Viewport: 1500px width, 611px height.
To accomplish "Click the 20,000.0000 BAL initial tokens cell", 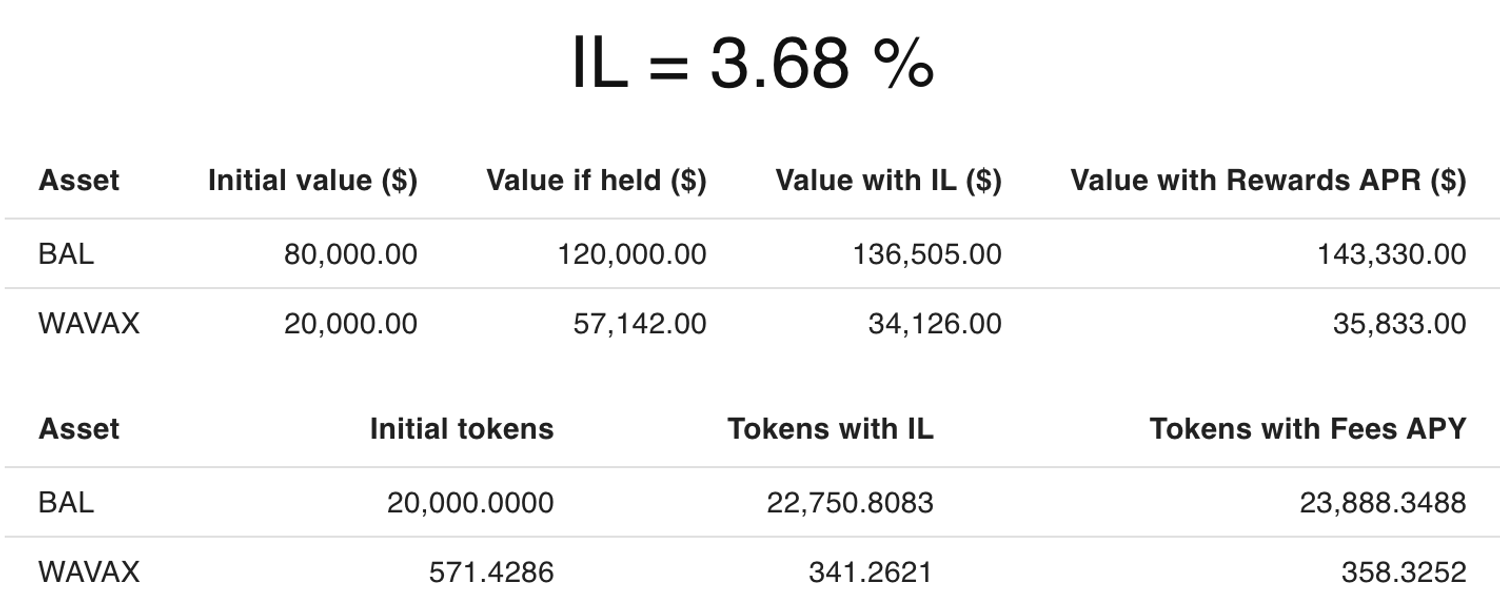I will pyautogui.click(x=470, y=502).
